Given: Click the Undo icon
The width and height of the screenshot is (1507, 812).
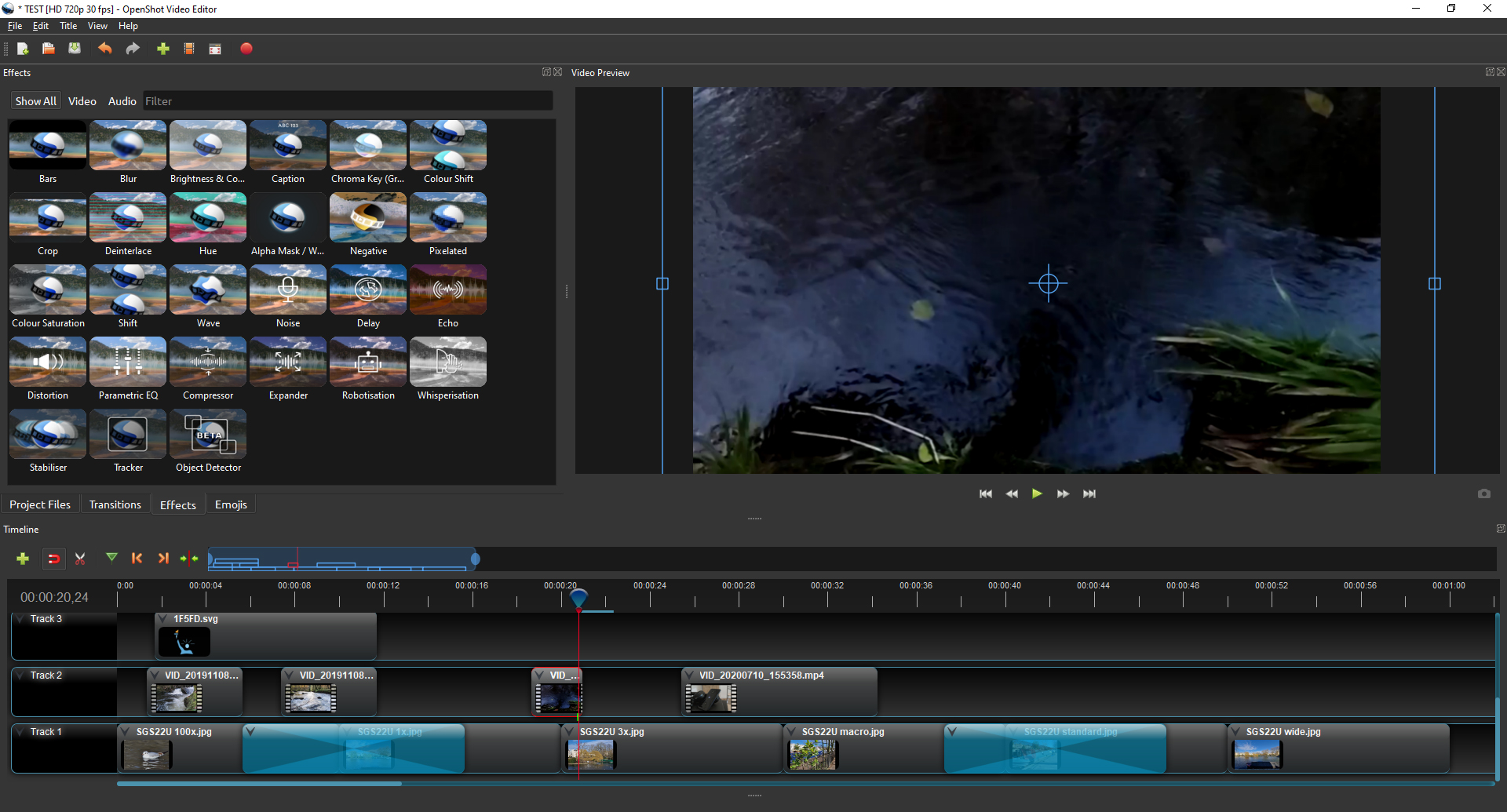Looking at the screenshot, I should click(x=104, y=49).
